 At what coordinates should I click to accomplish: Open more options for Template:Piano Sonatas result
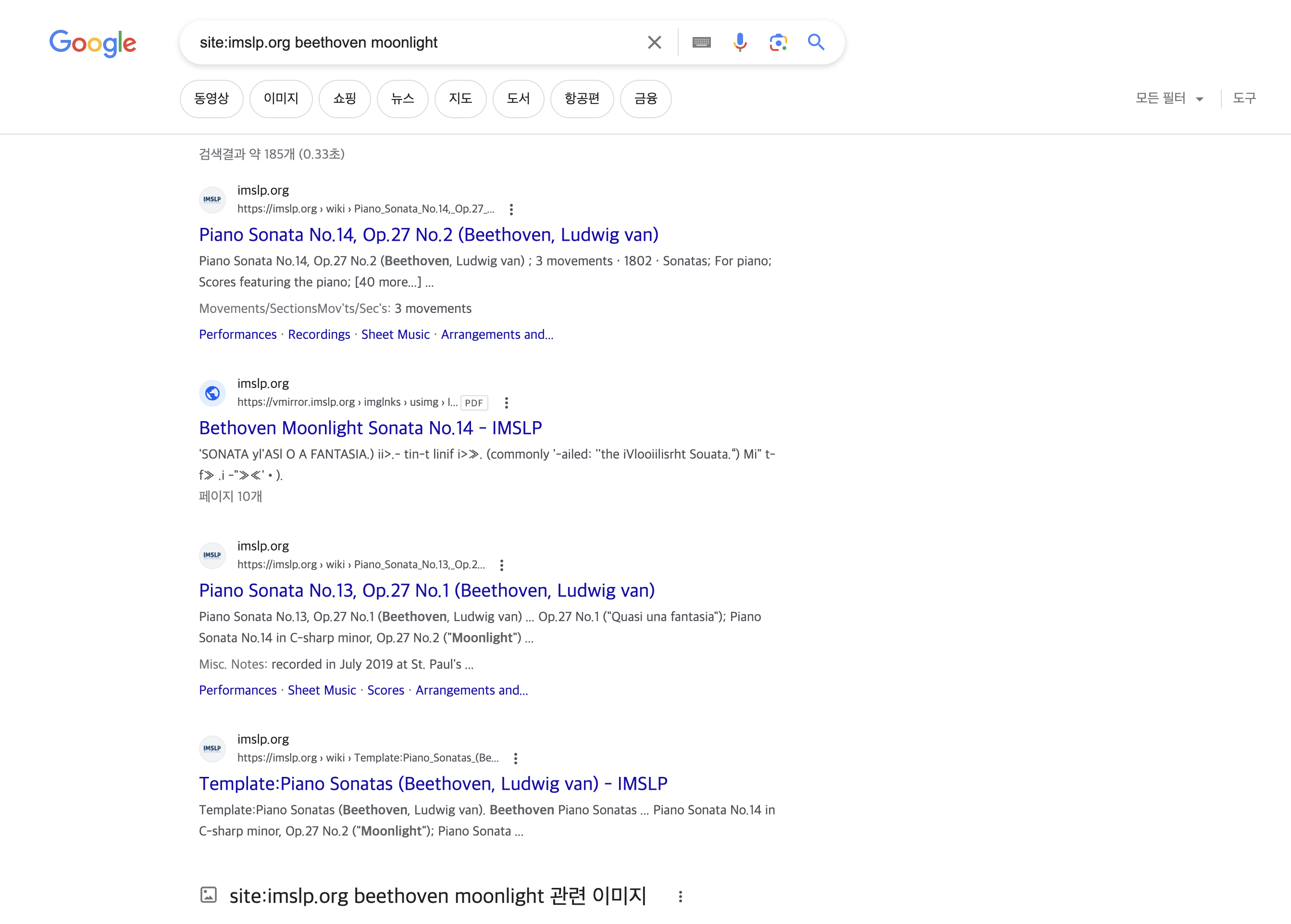coord(515,759)
